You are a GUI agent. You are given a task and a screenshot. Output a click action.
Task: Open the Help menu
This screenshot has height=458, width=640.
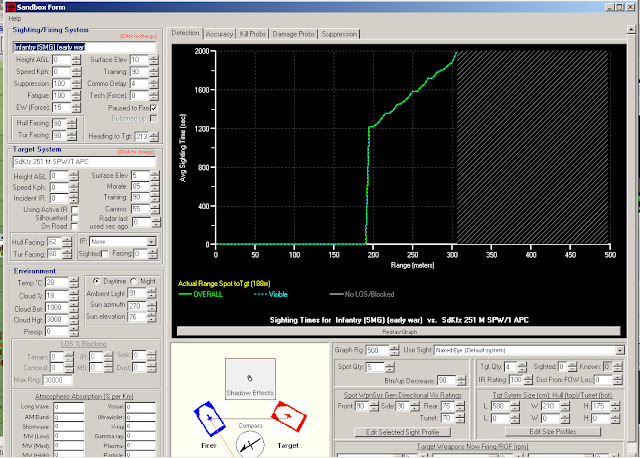[15, 18]
